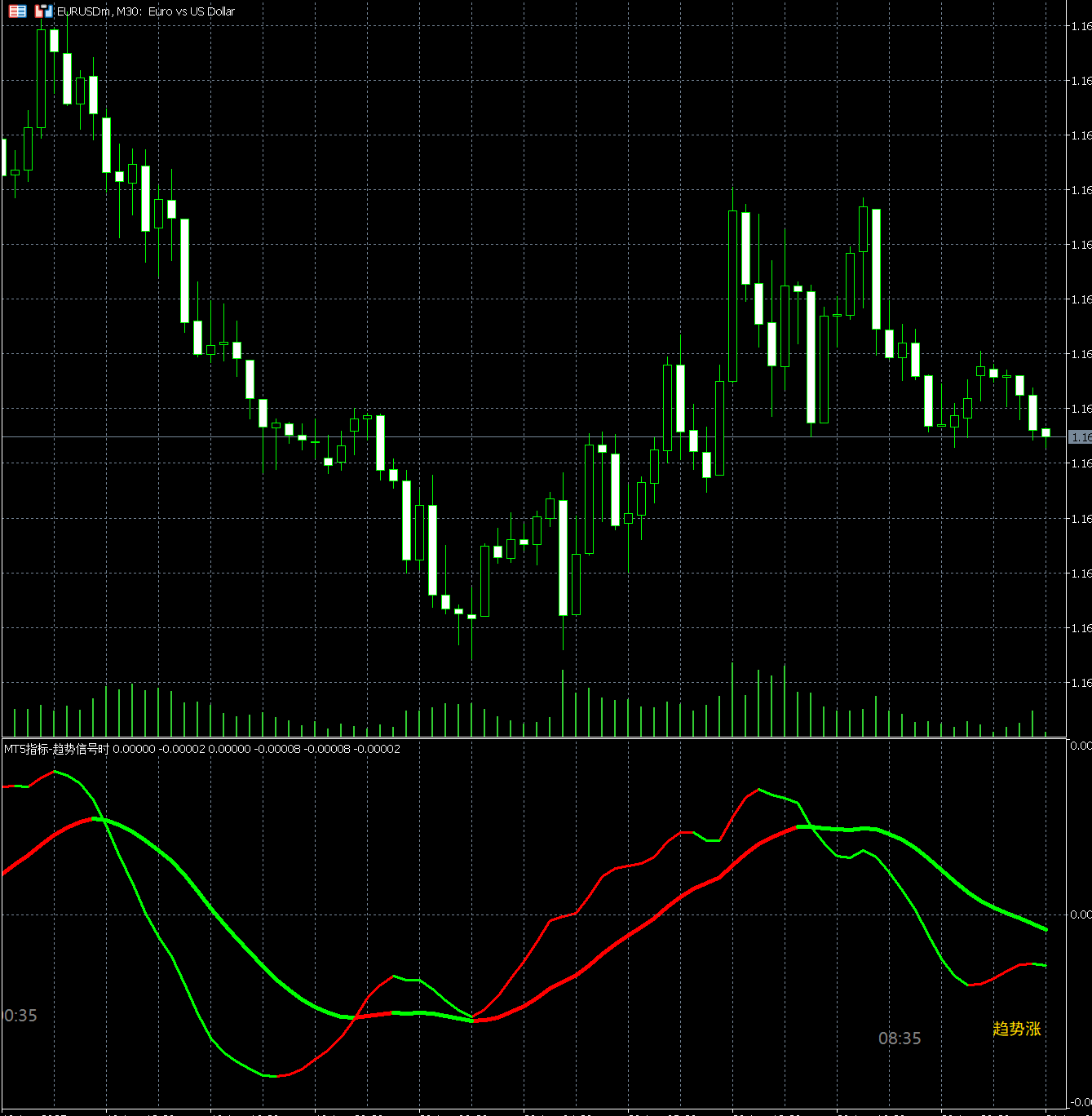This screenshot has height=1116, width=1092.
Task: Click the tall hollow bullish breakout candle
Action: (732, 295)
